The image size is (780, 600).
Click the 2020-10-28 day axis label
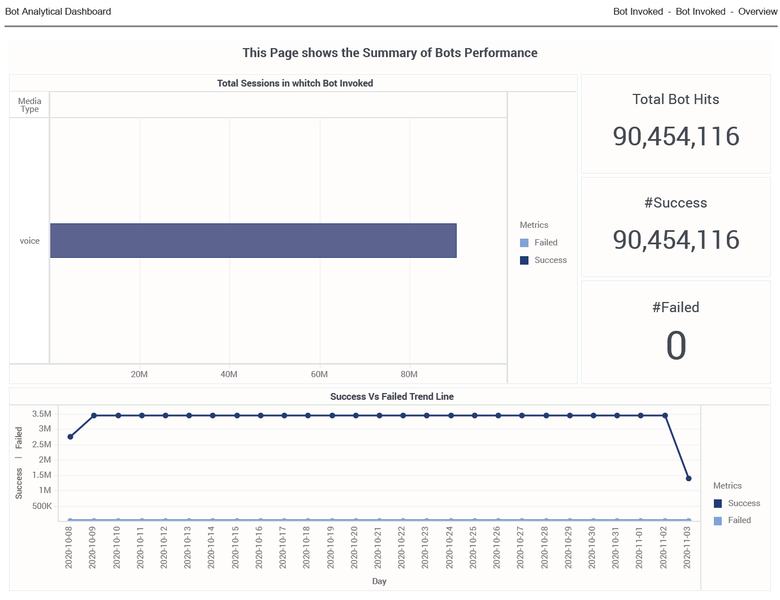click(544, 548)
